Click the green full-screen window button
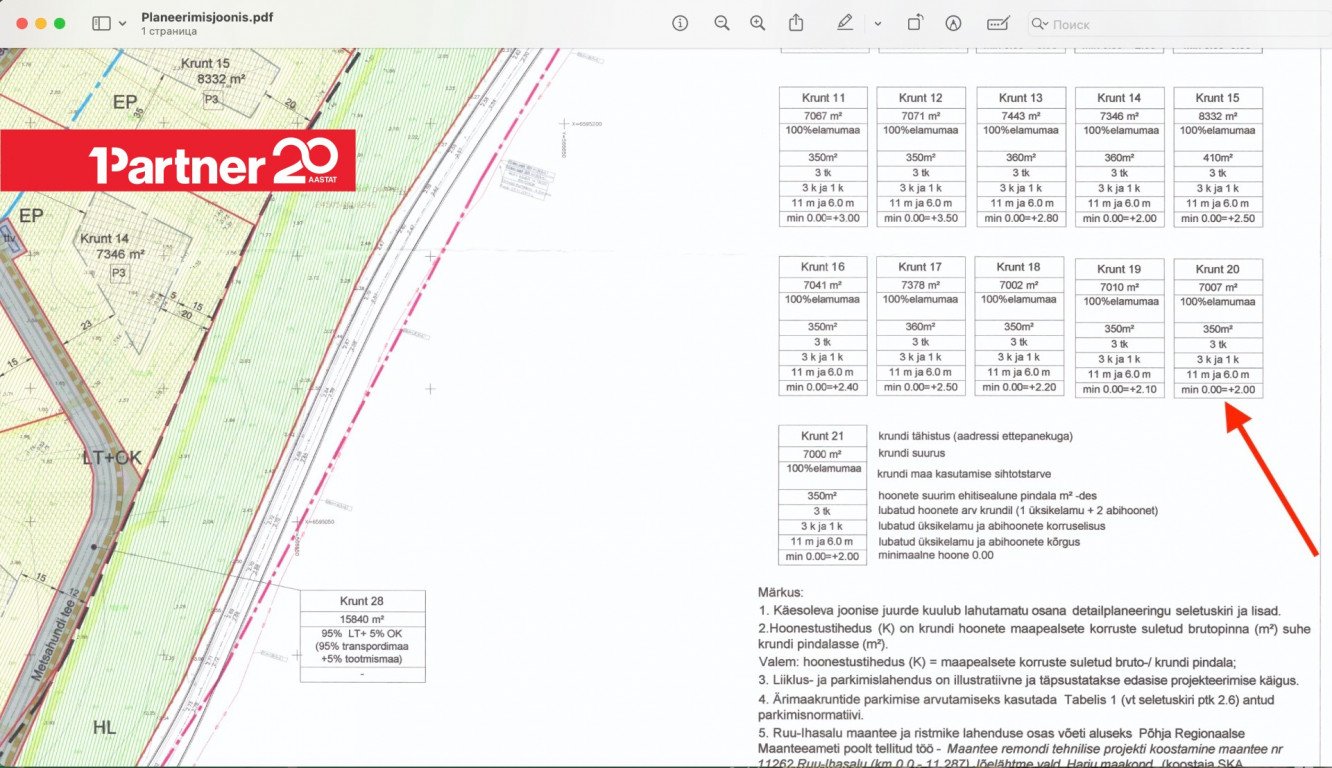Viewport: 1332px width, 768px height. [x=60, y=23]
